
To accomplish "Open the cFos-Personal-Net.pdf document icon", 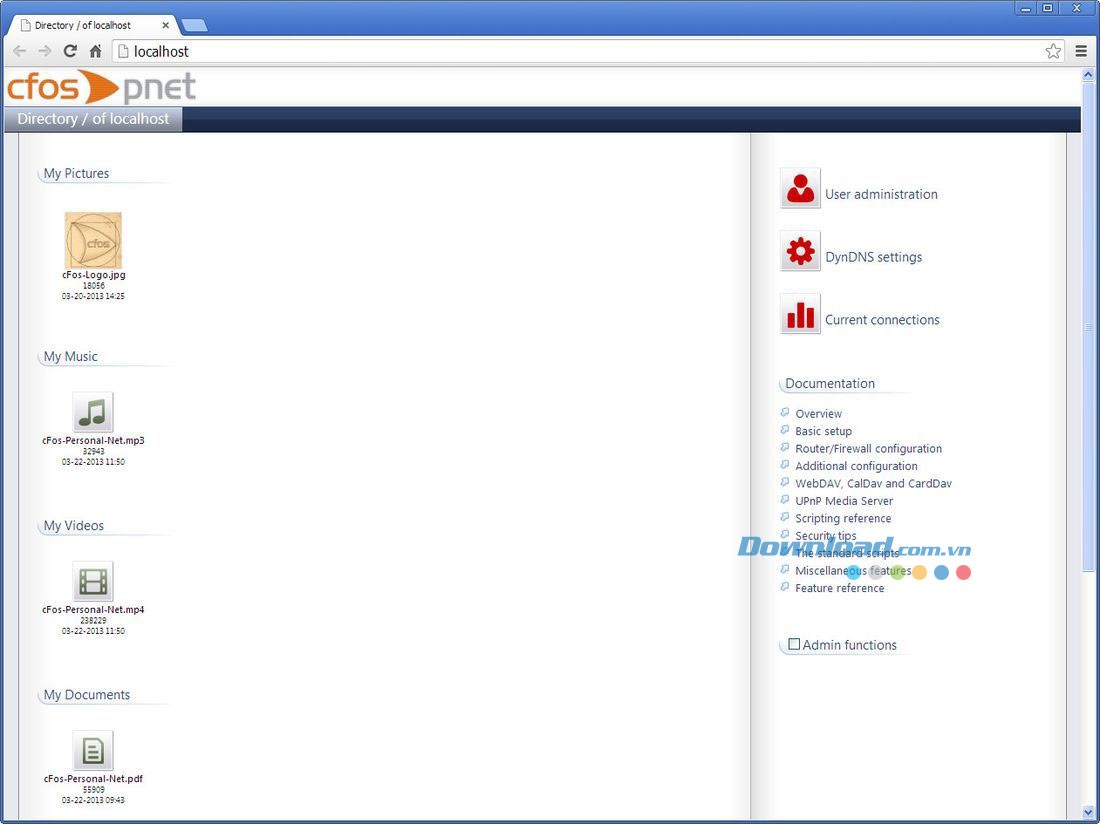I will [93, 750].
